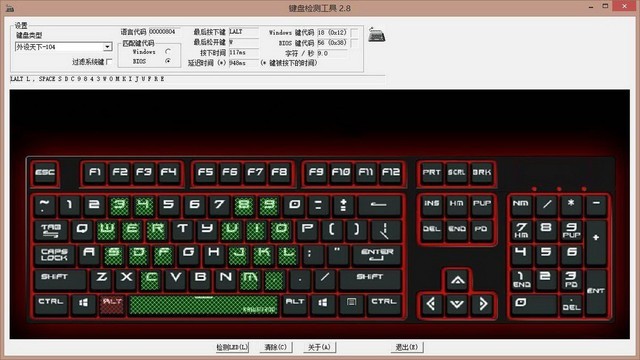The height and width of the screenshot is (360, 640).
Task: Click the up arrow key icon
Action: tap(457, 280)
